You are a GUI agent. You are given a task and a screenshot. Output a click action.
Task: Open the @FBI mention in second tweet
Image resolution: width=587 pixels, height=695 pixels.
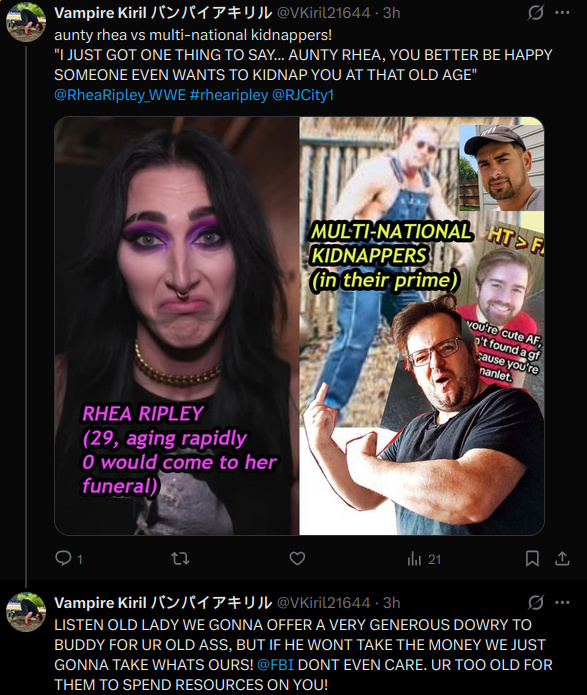coord(275,664)
